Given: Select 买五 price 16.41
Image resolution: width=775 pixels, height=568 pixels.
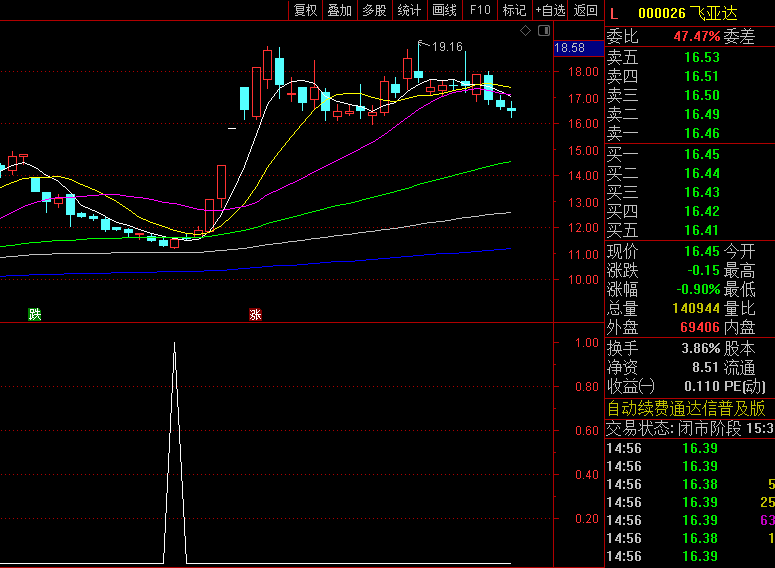Looking at the screenshot, I should pos(701,230).
